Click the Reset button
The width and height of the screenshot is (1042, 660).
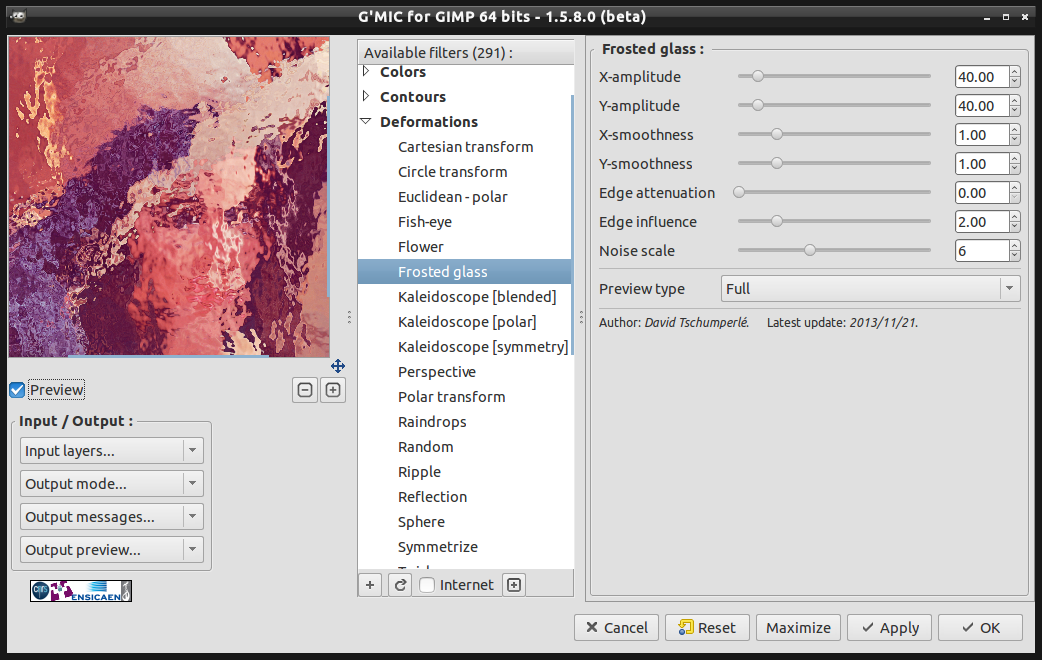[707, 627]
